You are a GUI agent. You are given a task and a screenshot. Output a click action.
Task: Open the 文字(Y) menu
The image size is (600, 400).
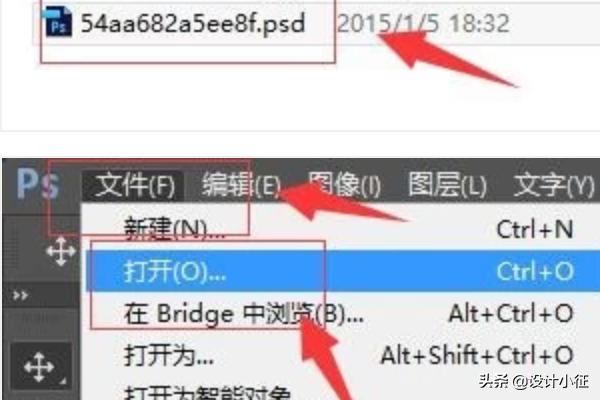point(553,184)
